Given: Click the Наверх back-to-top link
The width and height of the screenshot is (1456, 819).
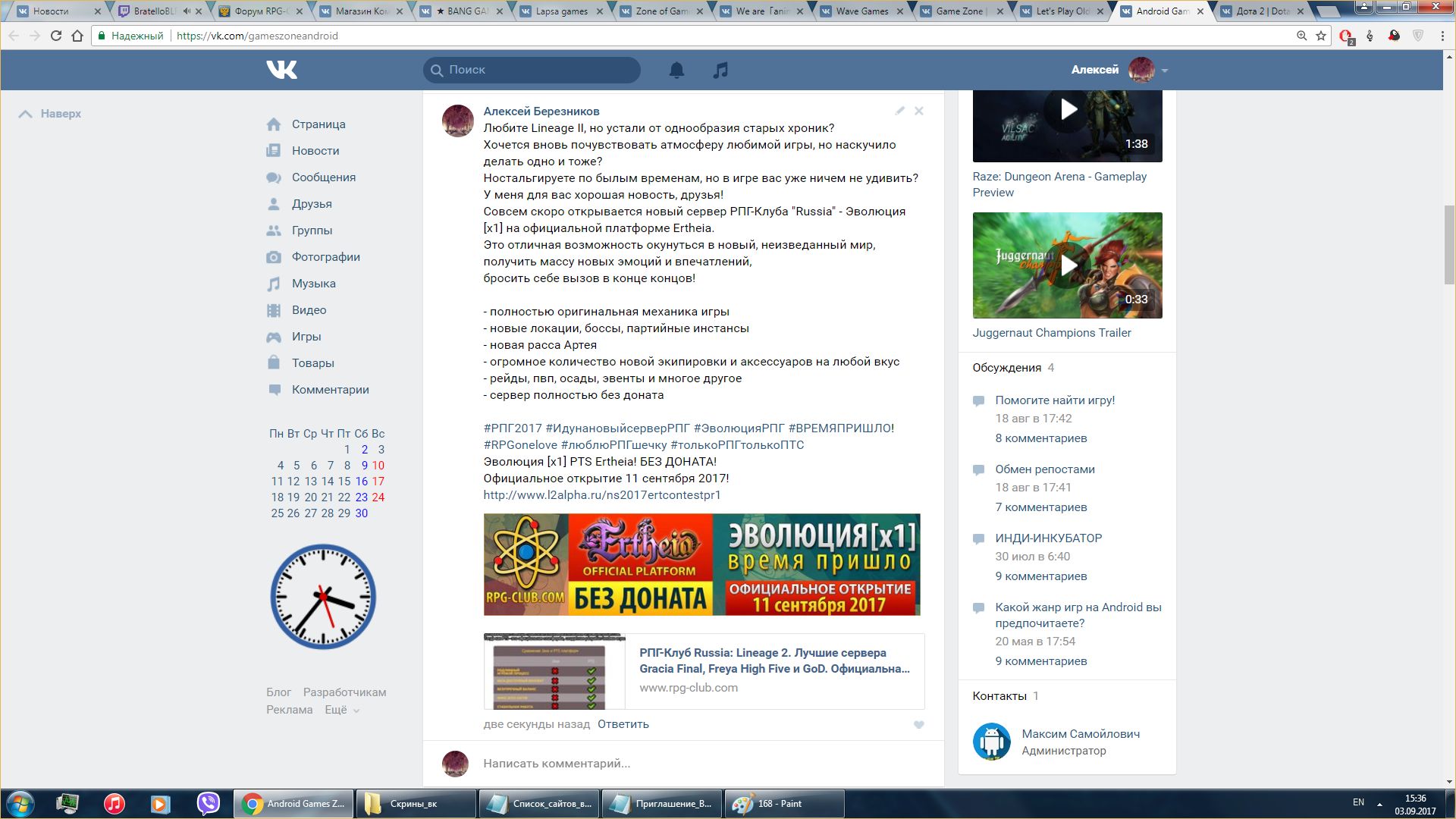Looking at the screenshot, I should point(50,114).
